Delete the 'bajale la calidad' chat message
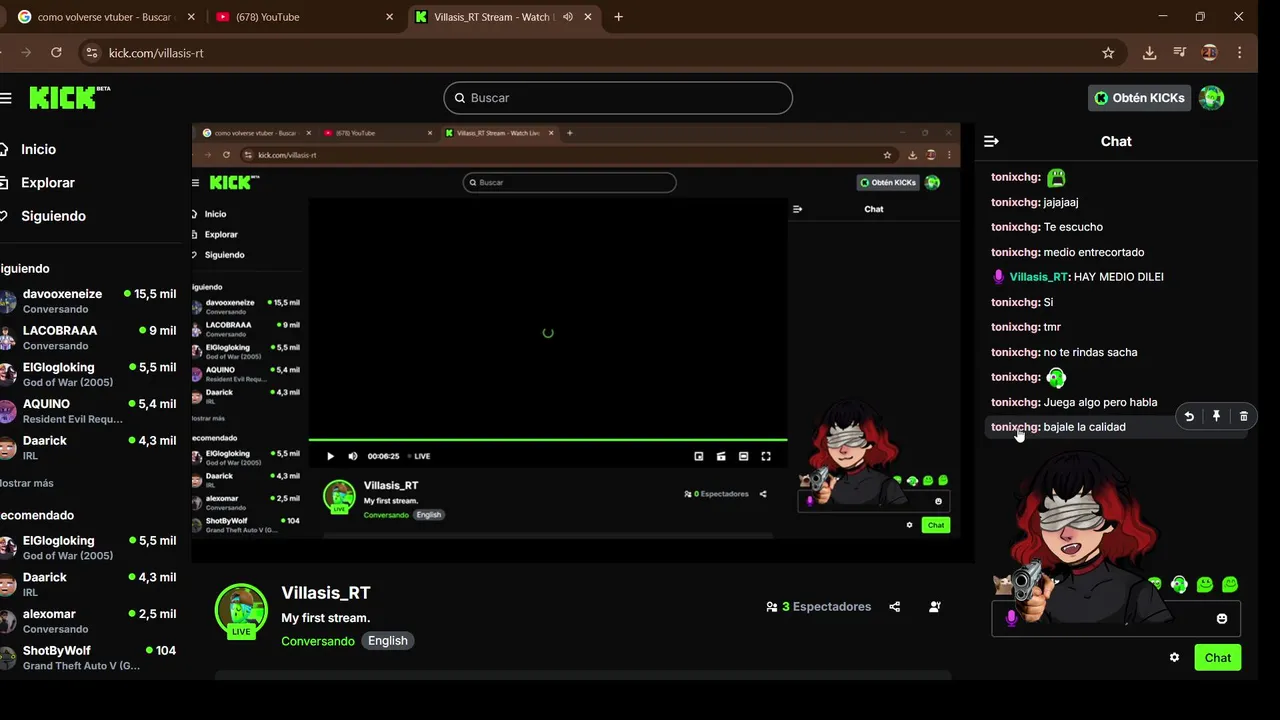 click(x=1244, y=416)
